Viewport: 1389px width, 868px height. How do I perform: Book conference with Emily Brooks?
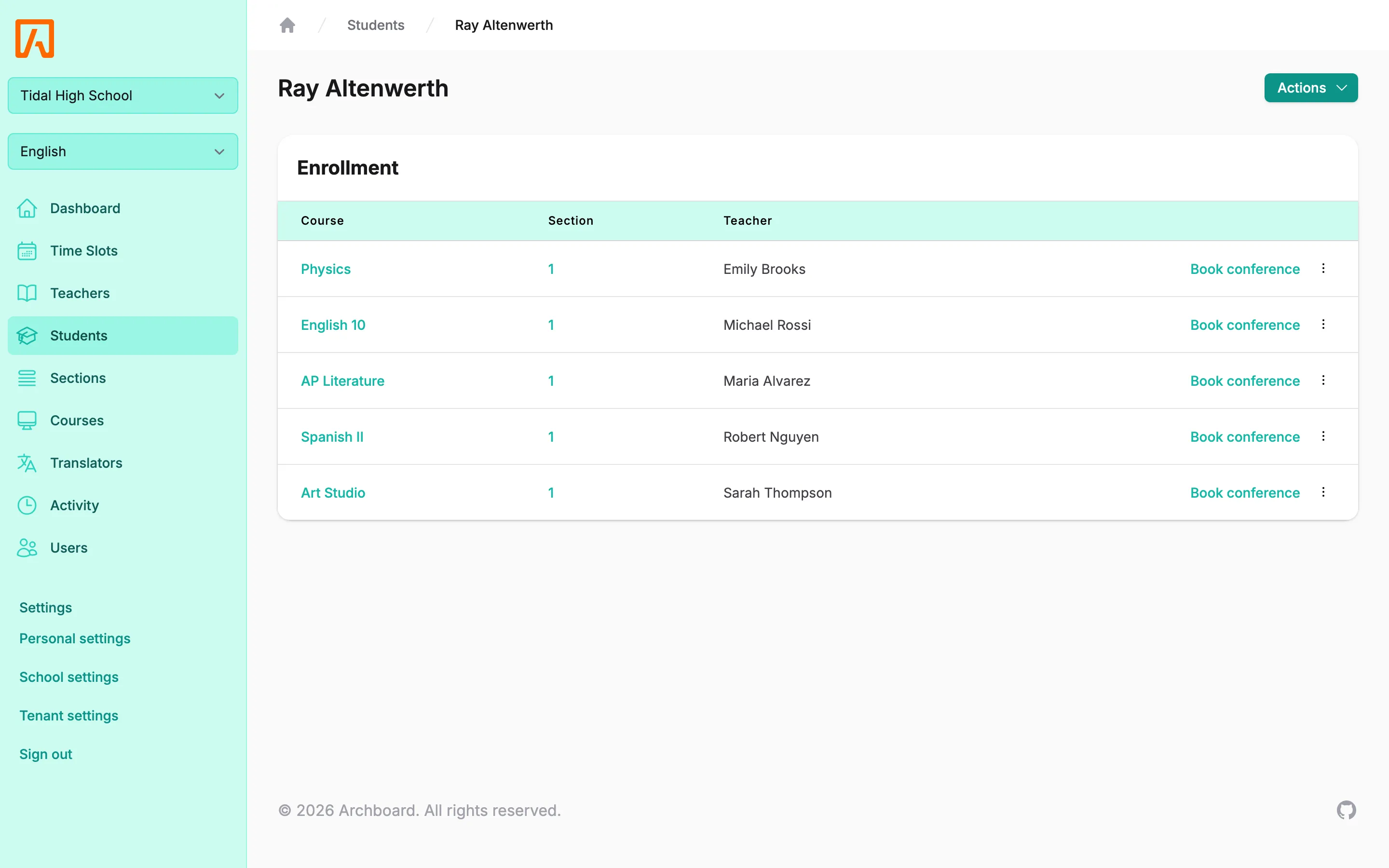[x=1245, y=269]
